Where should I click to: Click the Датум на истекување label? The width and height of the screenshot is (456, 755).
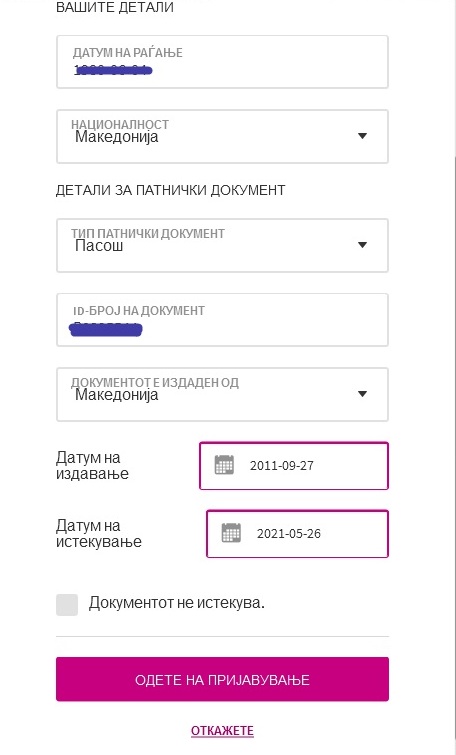pyautogui.click(x=99, y=533)
